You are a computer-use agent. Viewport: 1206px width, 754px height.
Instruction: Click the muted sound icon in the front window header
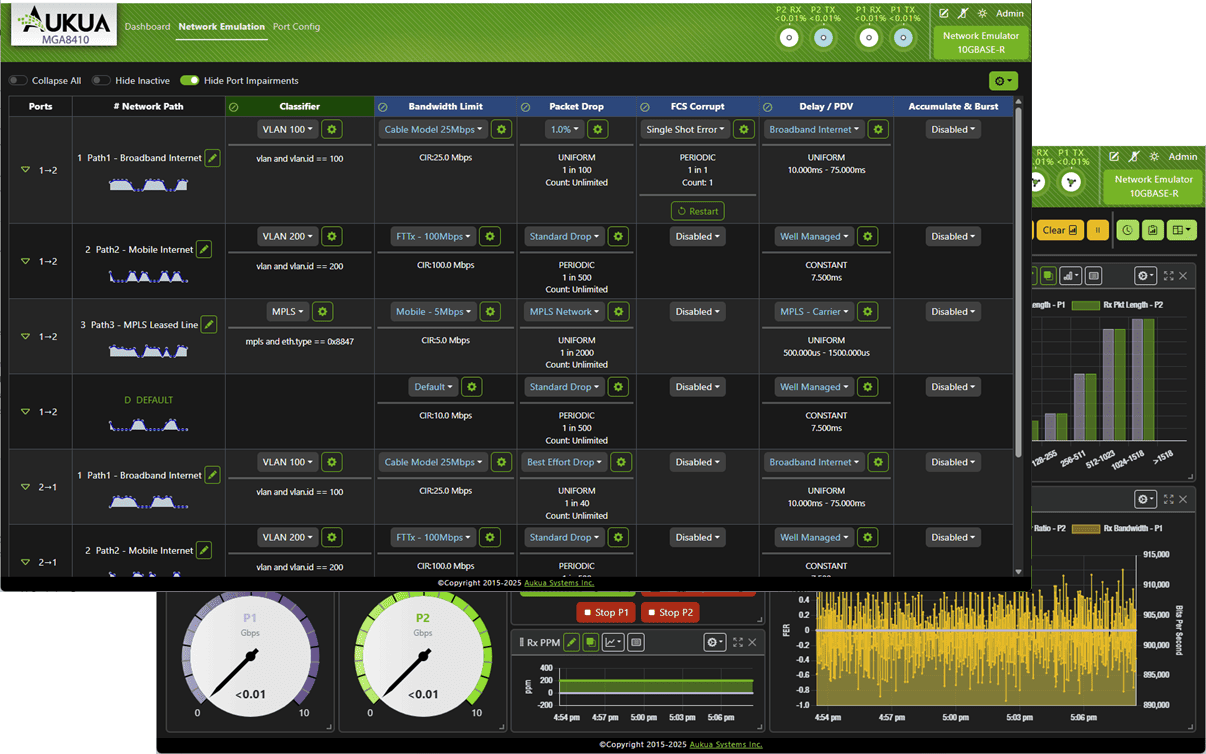963,14
